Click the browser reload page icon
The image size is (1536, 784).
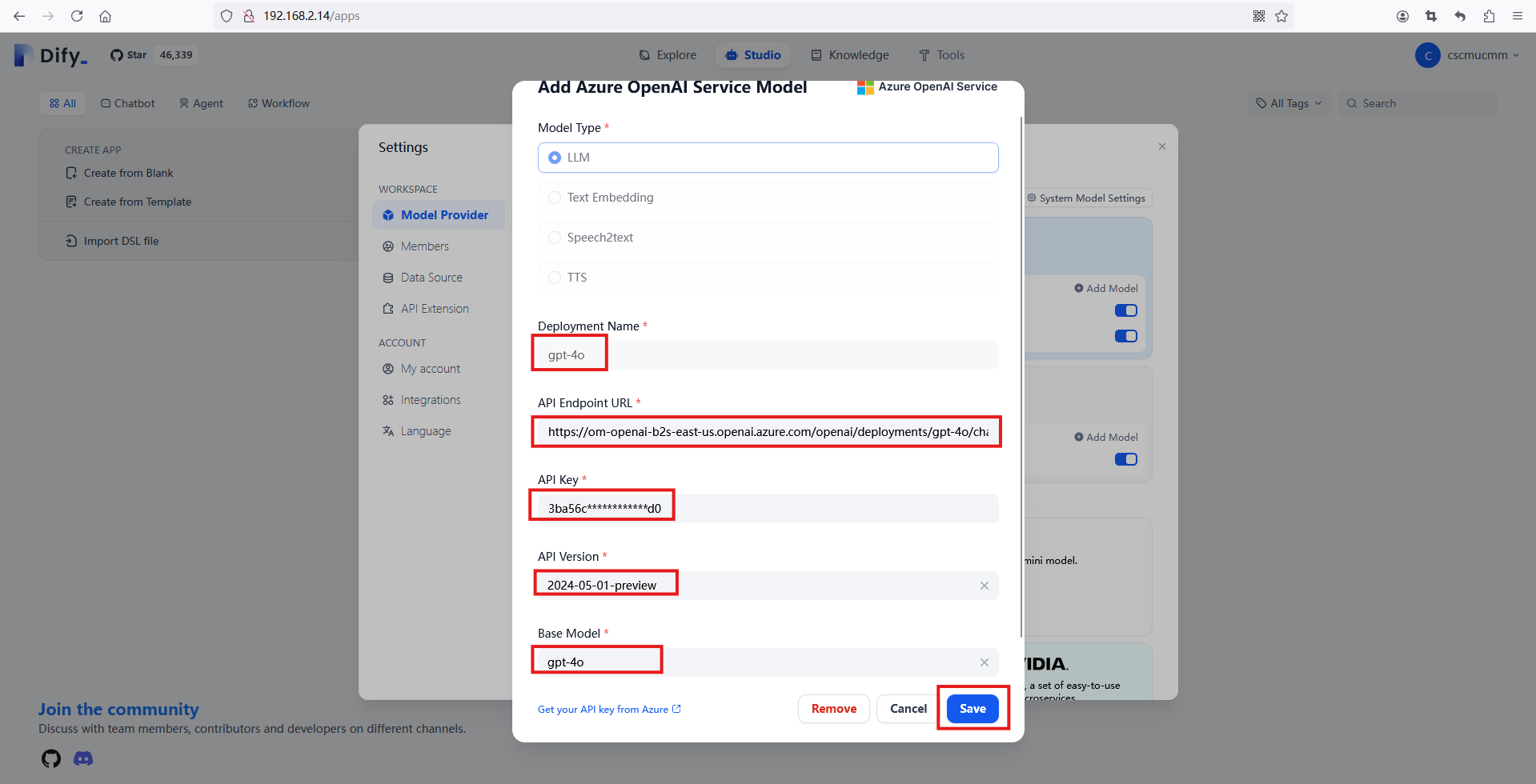77,16
